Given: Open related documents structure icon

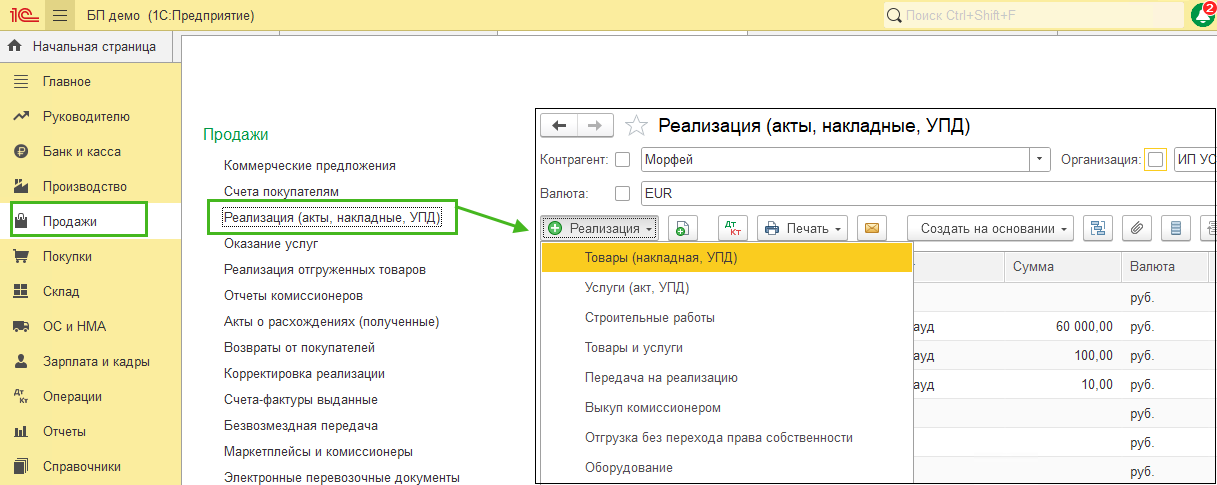Looking at the screenshot, I should 1098,228.
